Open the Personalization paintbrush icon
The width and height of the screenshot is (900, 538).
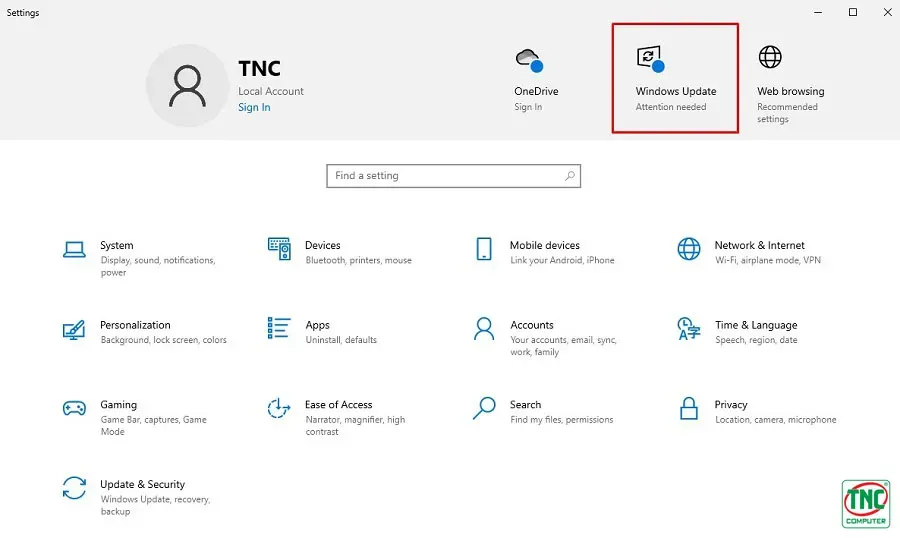tap(74, 330)
